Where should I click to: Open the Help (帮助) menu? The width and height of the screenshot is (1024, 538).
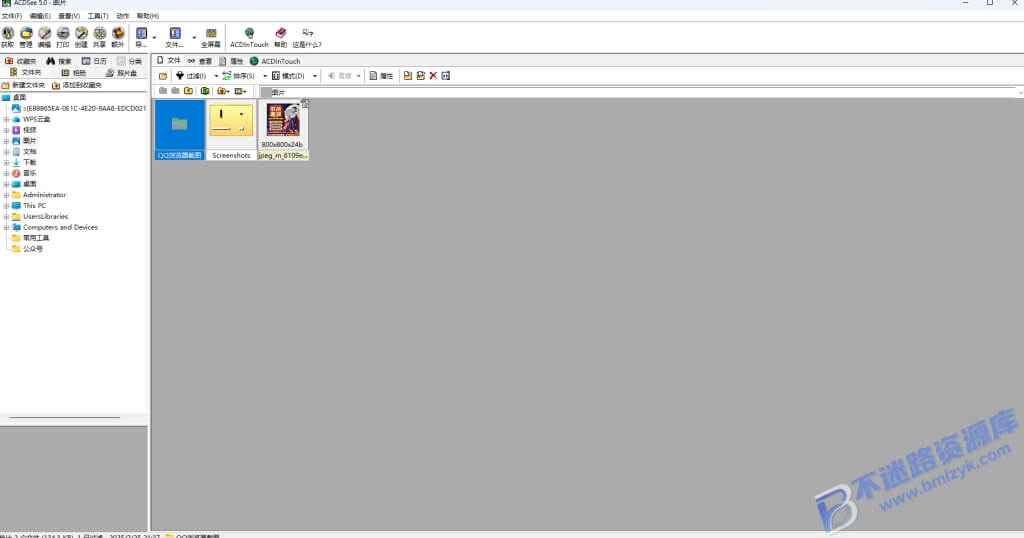148,16
